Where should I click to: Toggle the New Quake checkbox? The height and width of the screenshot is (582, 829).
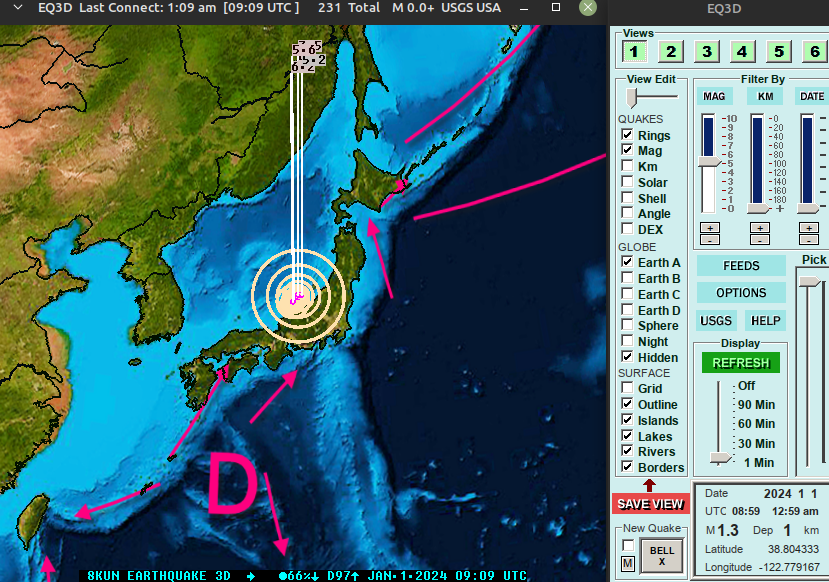628,544
